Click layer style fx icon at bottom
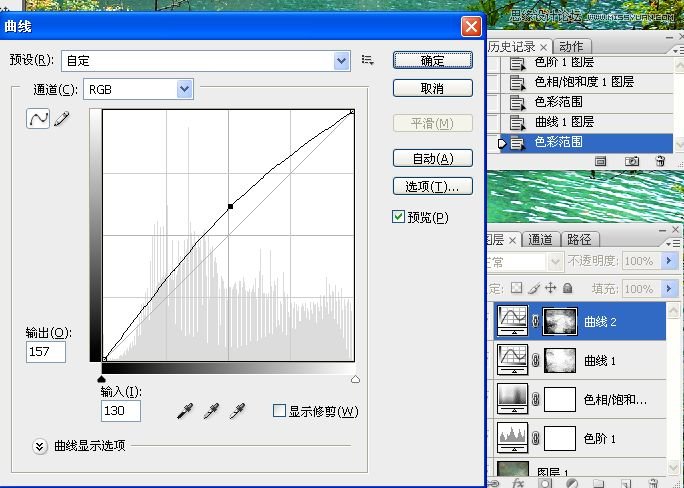The image size is (684, 488). (x=518, y=483)
